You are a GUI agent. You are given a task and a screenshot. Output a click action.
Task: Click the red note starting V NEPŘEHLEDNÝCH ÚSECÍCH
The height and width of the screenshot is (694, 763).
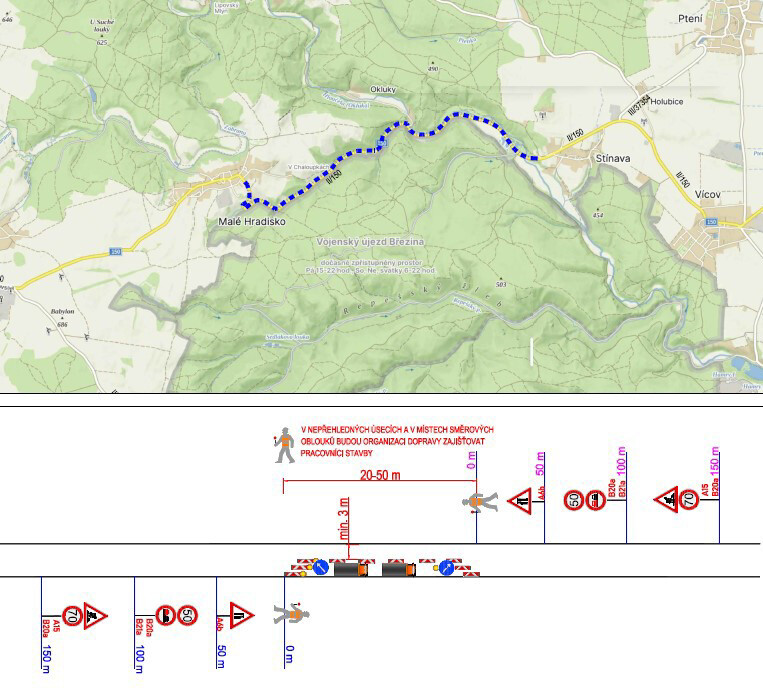(x=397, y=441)
